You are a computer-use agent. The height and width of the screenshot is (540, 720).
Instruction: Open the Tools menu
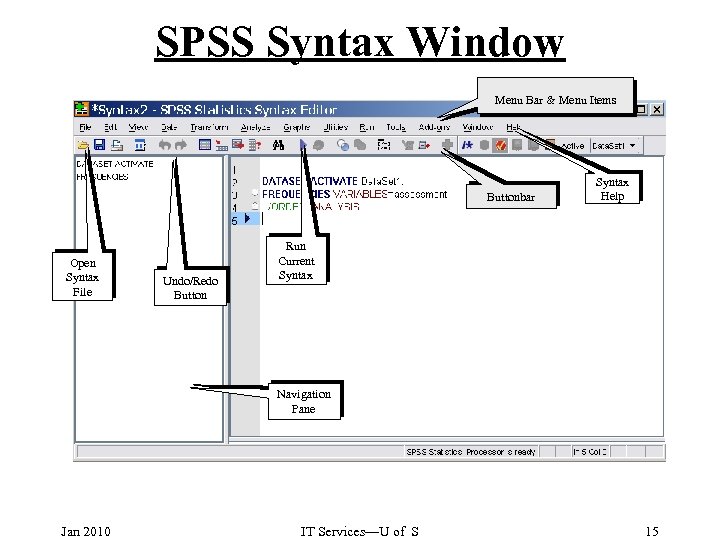click(x=396, y=127)
